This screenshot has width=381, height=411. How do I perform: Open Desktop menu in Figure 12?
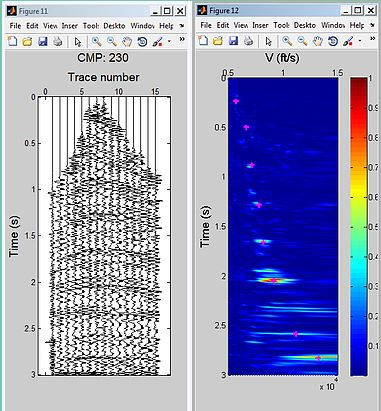[x=305, y=25]
